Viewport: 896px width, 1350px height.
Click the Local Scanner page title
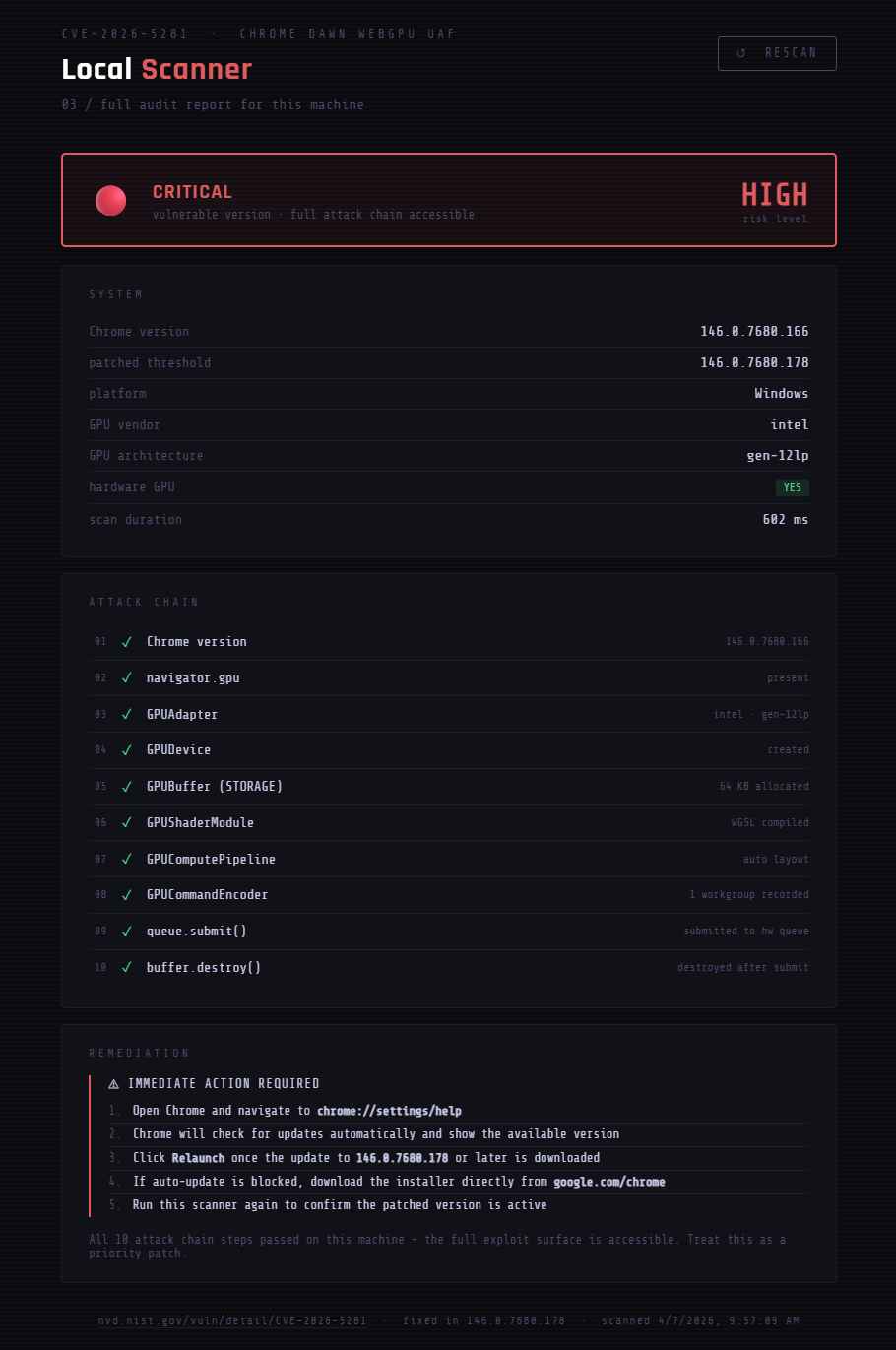click(x=157, y=69)
